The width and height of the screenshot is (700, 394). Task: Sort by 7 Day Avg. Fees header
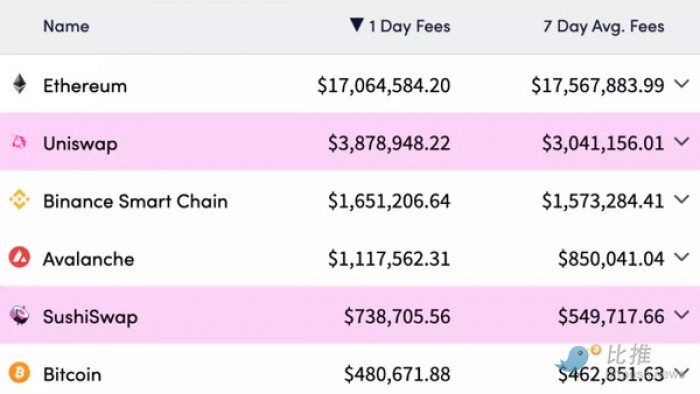(x=604, y=26)
